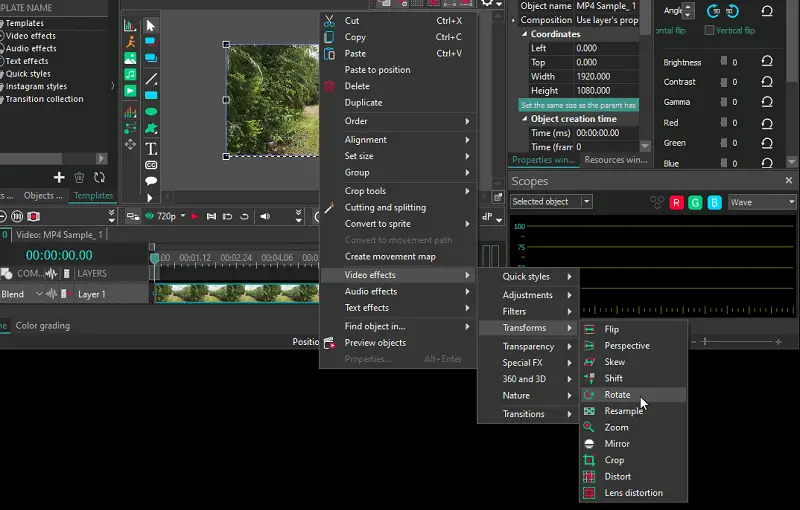Click 'Set the same size as the parent has'
Screen dimensions: 800x510
click(x=578, y=105)
